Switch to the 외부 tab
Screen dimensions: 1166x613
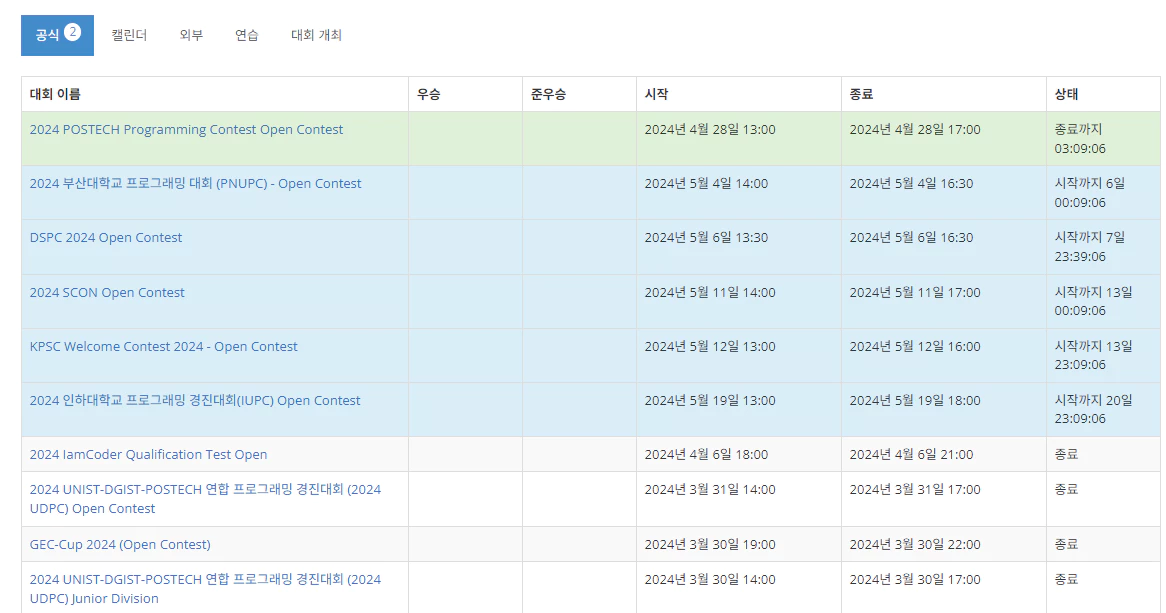coord(191,35)
